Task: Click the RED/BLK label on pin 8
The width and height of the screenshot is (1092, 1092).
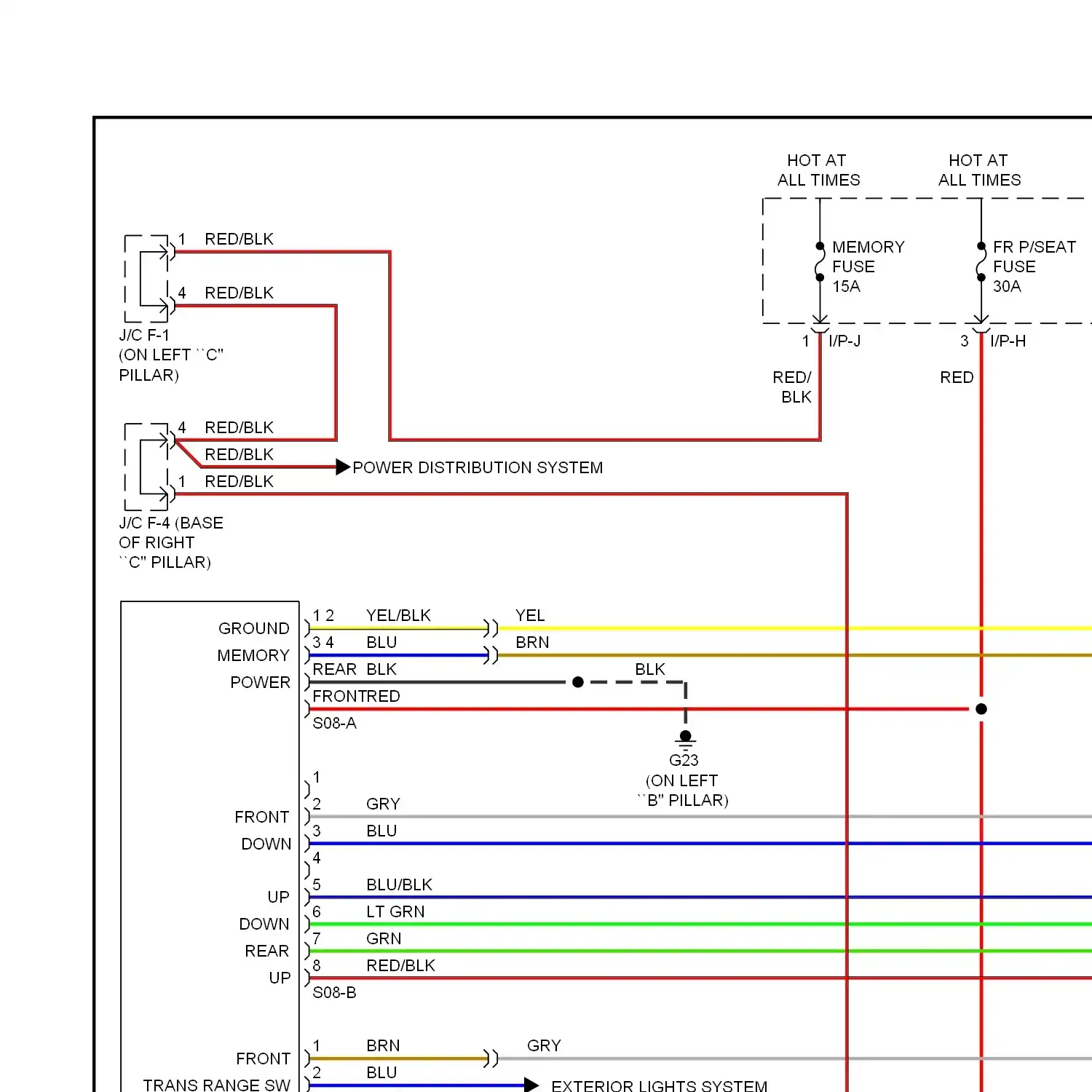Action: pyautogui.click(x=400, y=965)
